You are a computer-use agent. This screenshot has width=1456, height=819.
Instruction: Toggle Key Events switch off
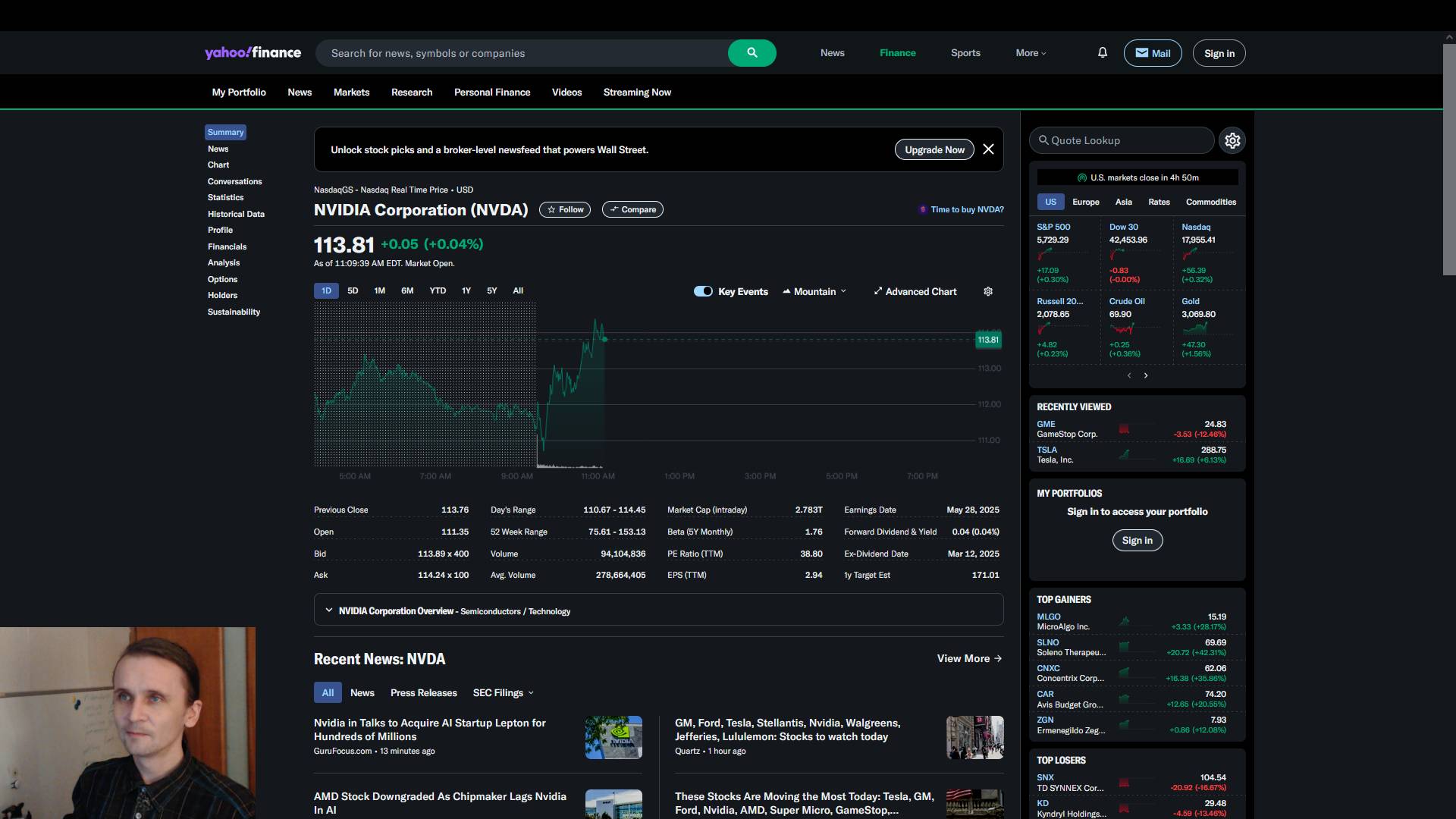(703, 292)
